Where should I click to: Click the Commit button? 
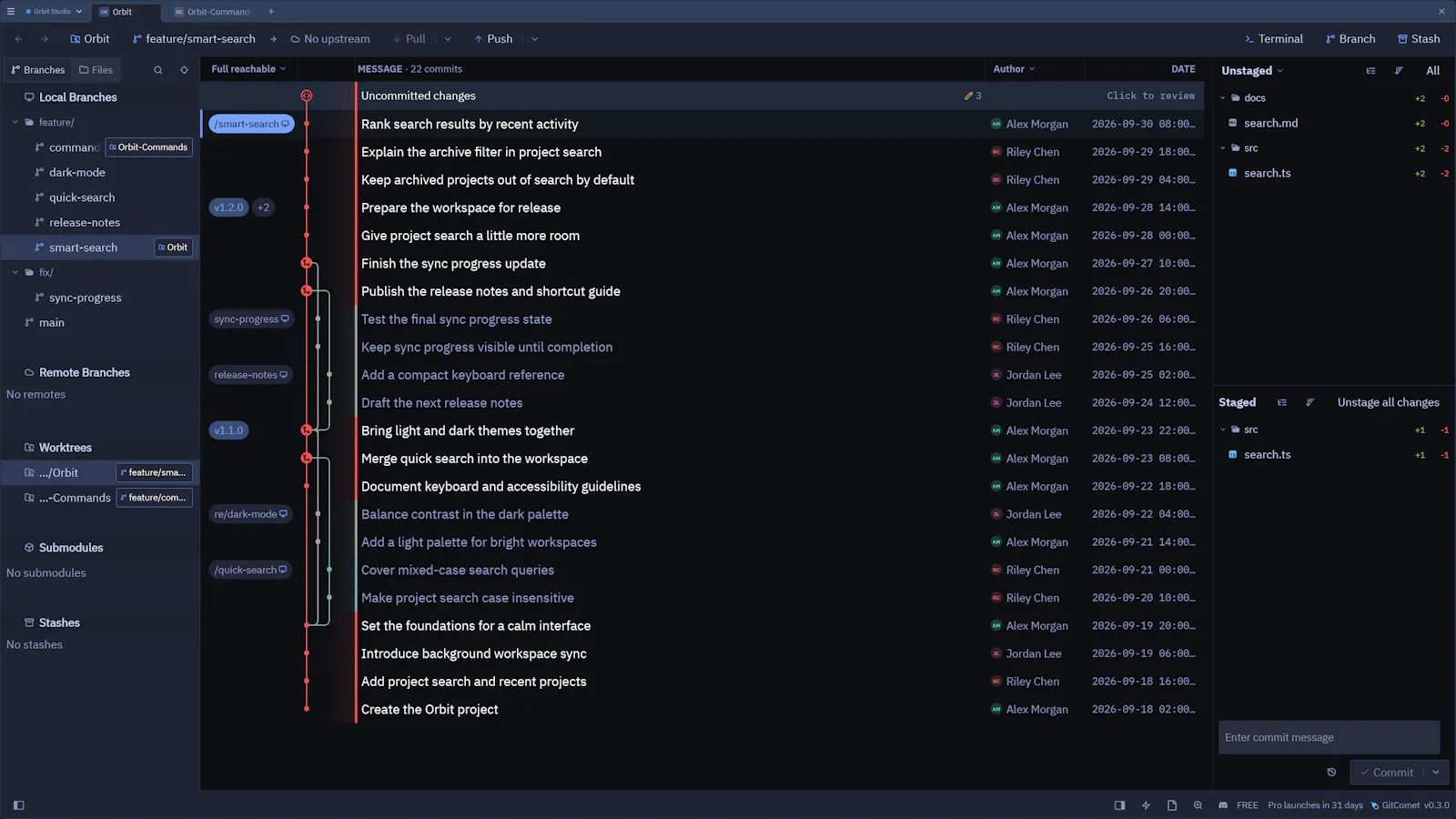tap(1387, 773)
